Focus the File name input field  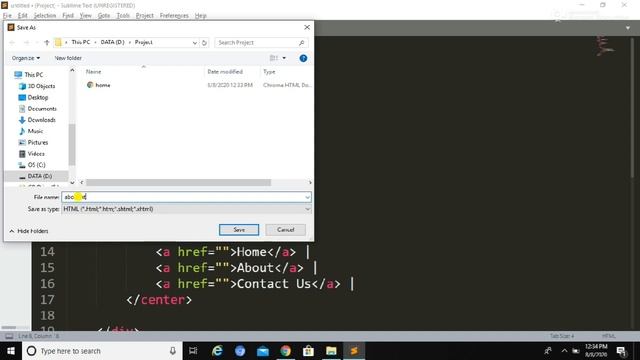183,197
